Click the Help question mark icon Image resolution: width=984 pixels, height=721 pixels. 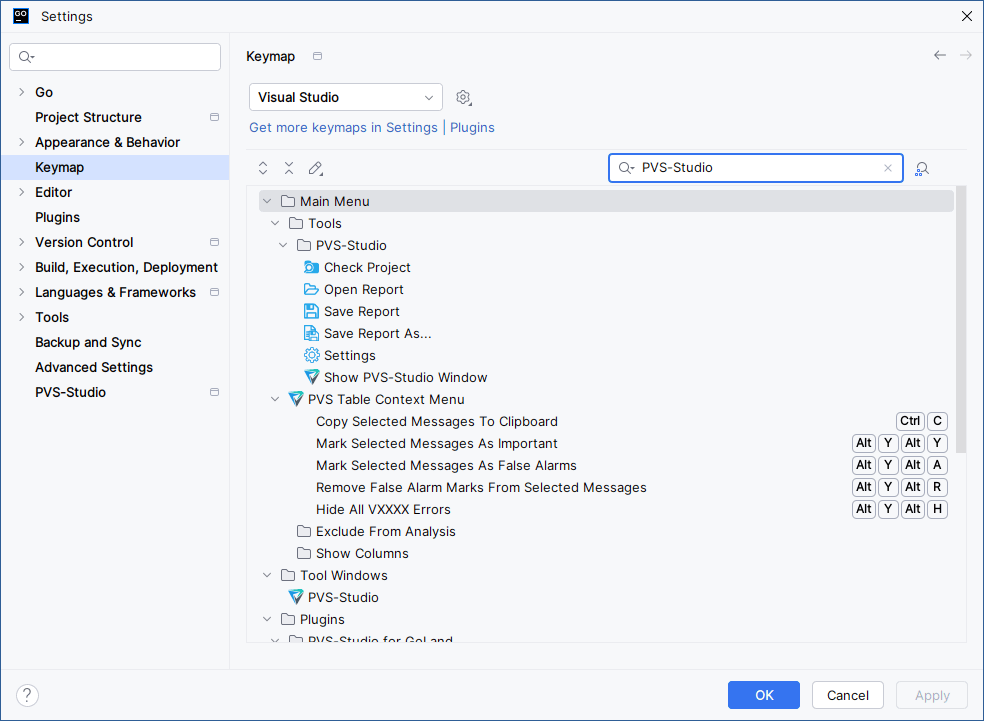(28, 695)
